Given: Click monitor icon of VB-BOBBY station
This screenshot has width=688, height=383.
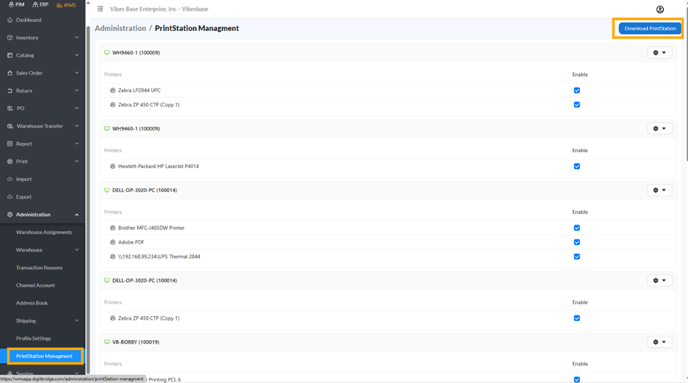Looking at the screenshot, I should click(x=107, y=342).
